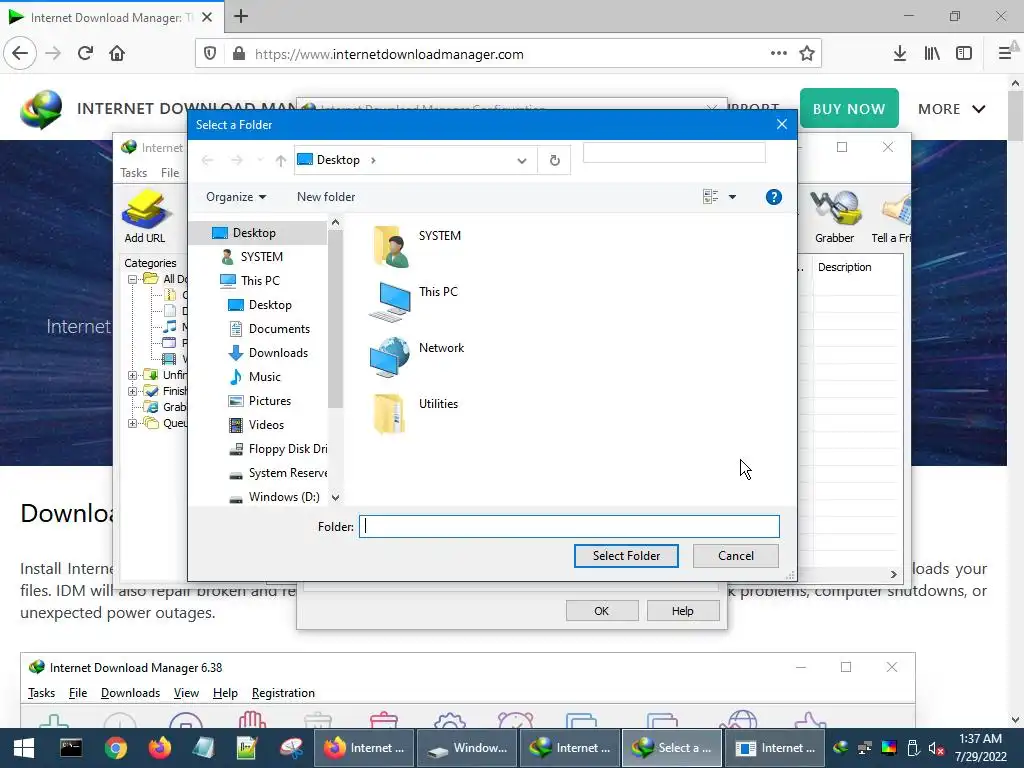The width and height of the screenshot is (1024, 768).
Task: Select the This PC icon in file list
Action: coord(391,302)
